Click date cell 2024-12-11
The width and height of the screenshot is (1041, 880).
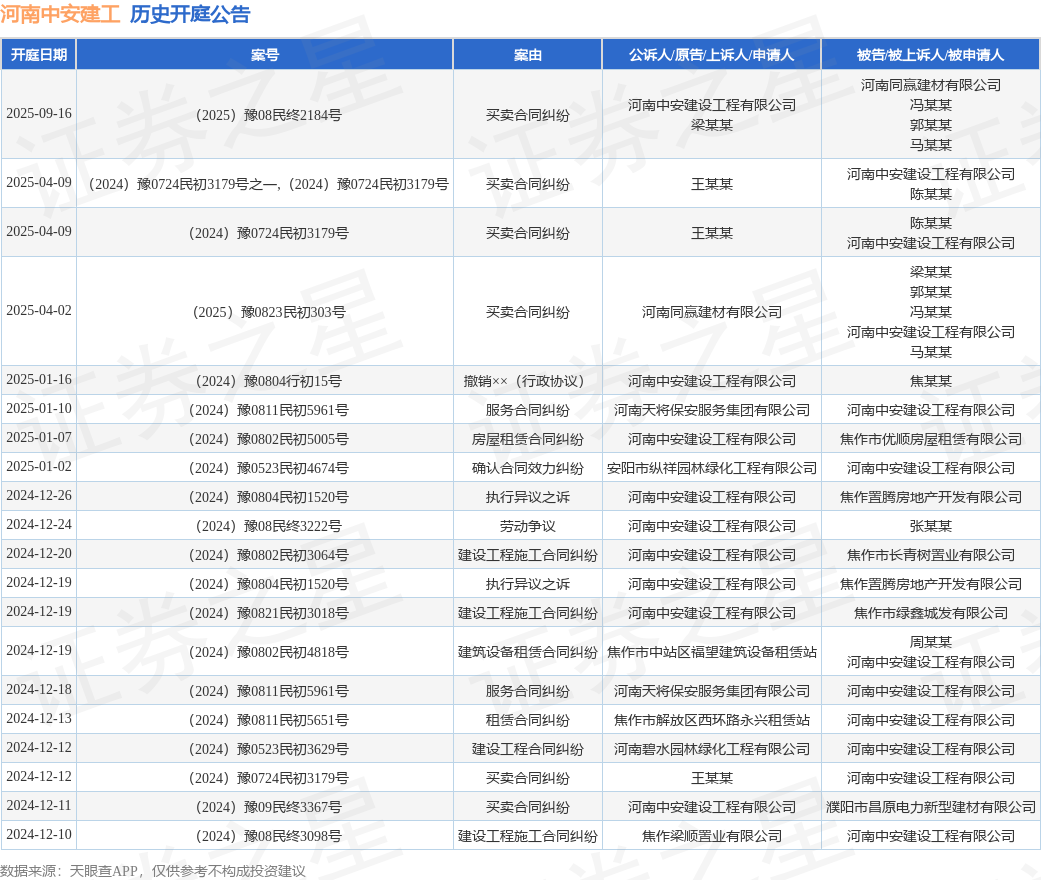tap(39, 806)
